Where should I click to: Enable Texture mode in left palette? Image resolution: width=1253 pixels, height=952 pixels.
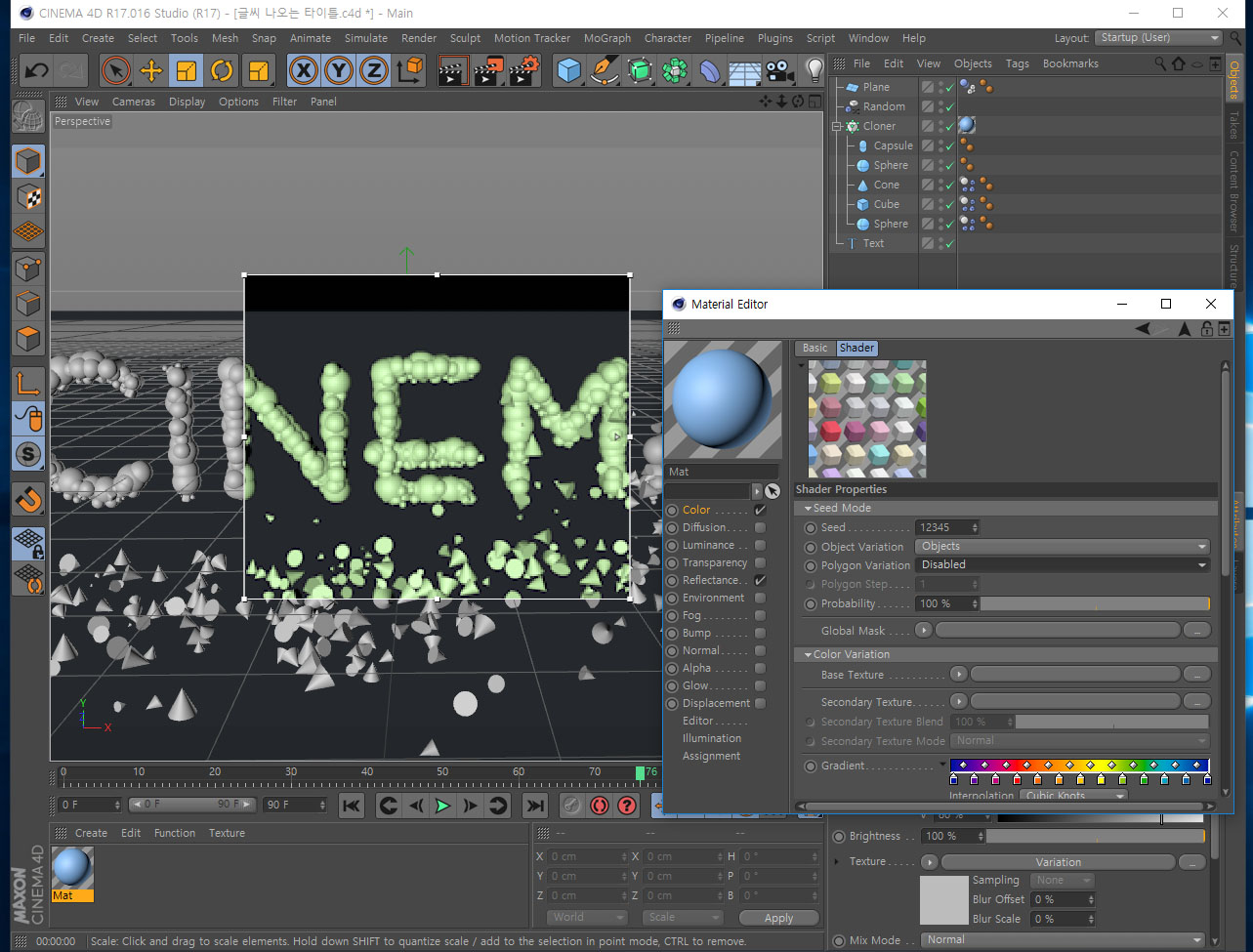[x=28, y=197]
